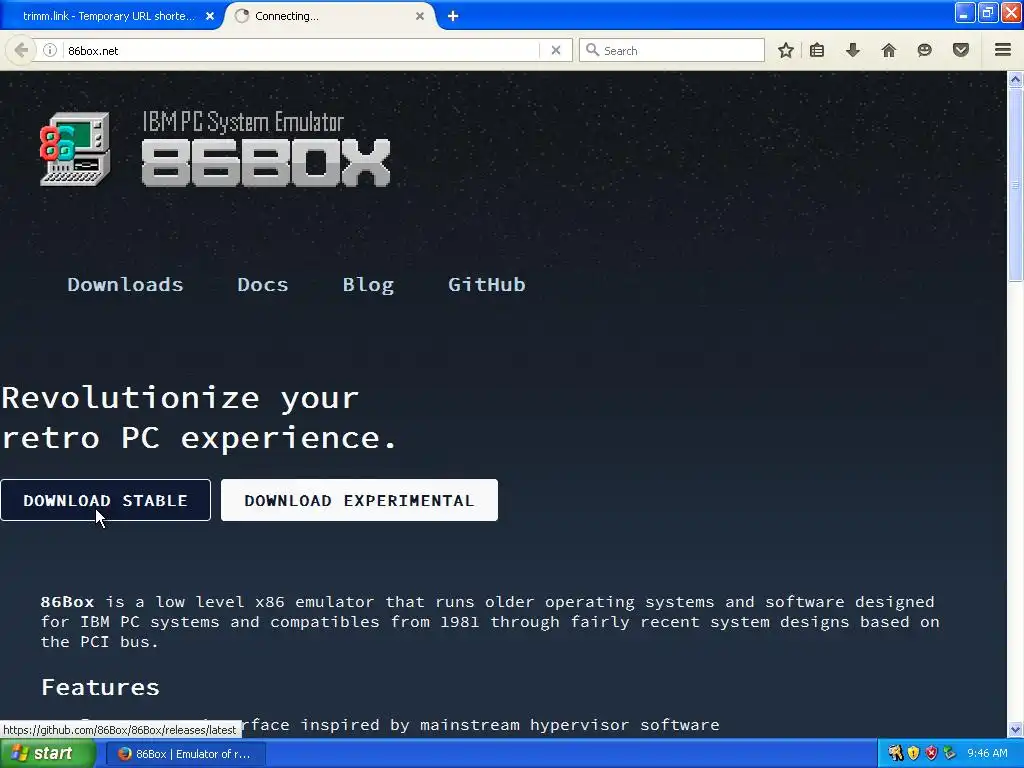
Task: Open the GitHub navigation link
Action: [x=487, y=285]
